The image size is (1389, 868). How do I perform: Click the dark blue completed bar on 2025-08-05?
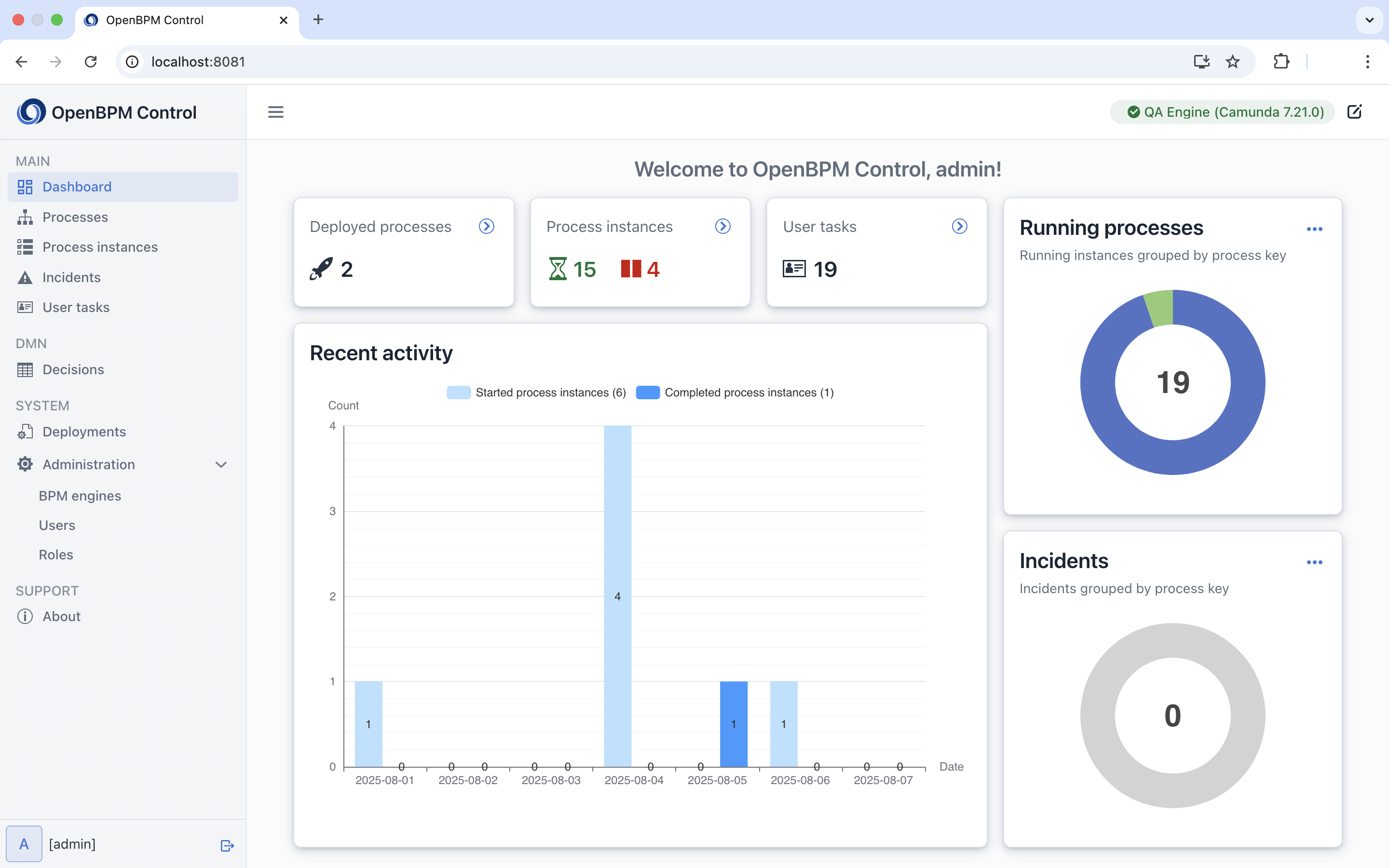coord(734,724)
